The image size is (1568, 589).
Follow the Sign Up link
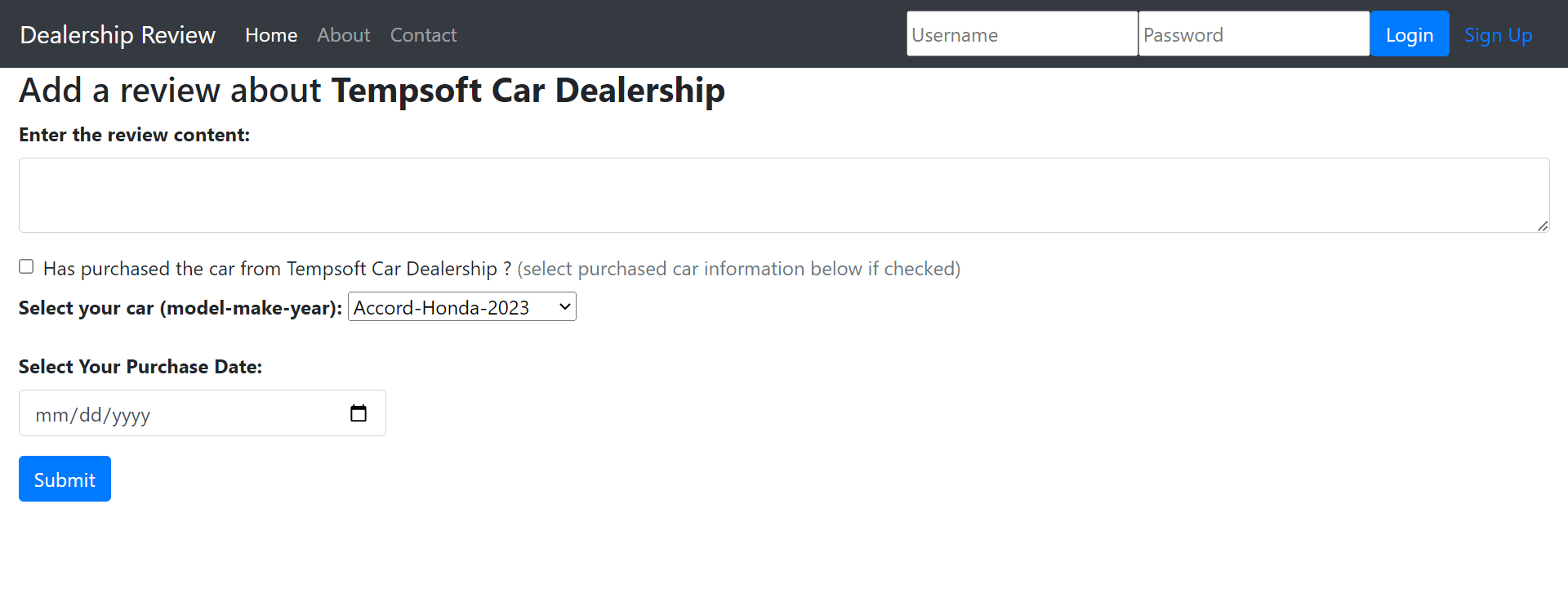[1497, 35]
